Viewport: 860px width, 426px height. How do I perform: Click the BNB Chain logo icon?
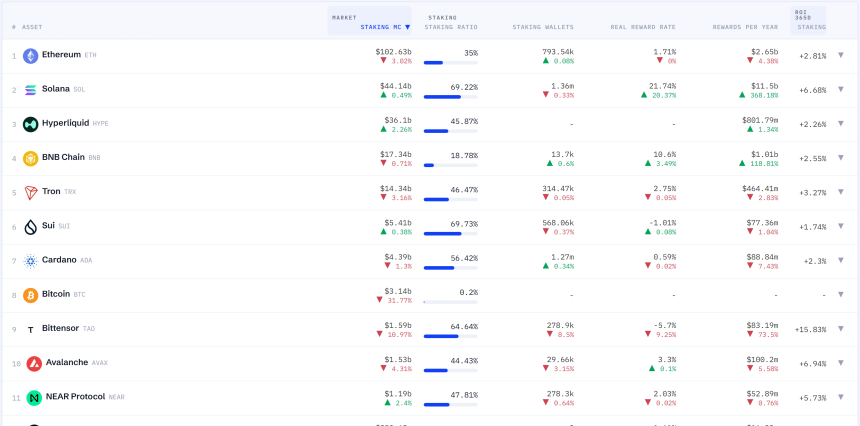[x=30, y=158]
